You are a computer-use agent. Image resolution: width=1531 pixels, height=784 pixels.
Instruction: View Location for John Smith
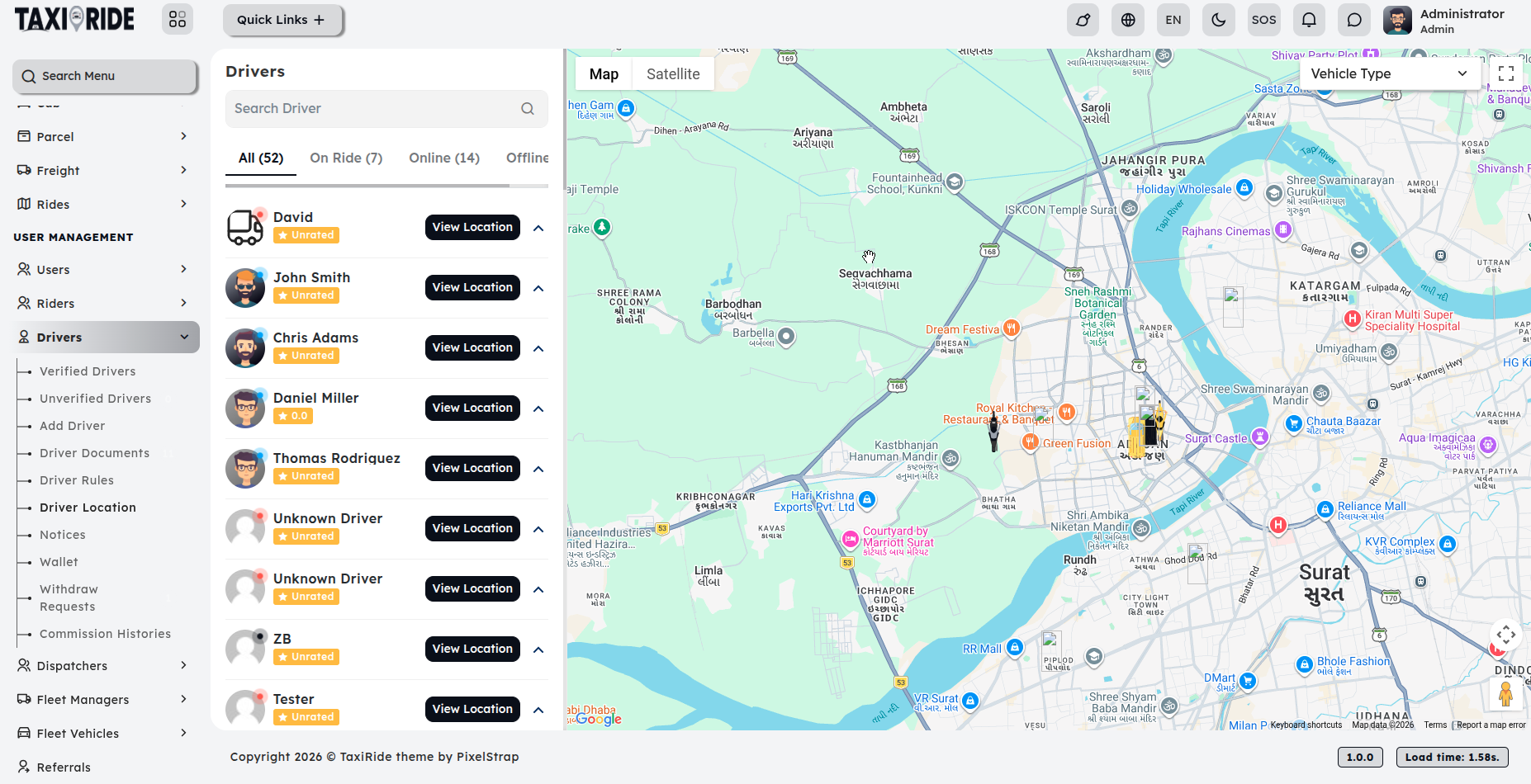click(472, 287)
